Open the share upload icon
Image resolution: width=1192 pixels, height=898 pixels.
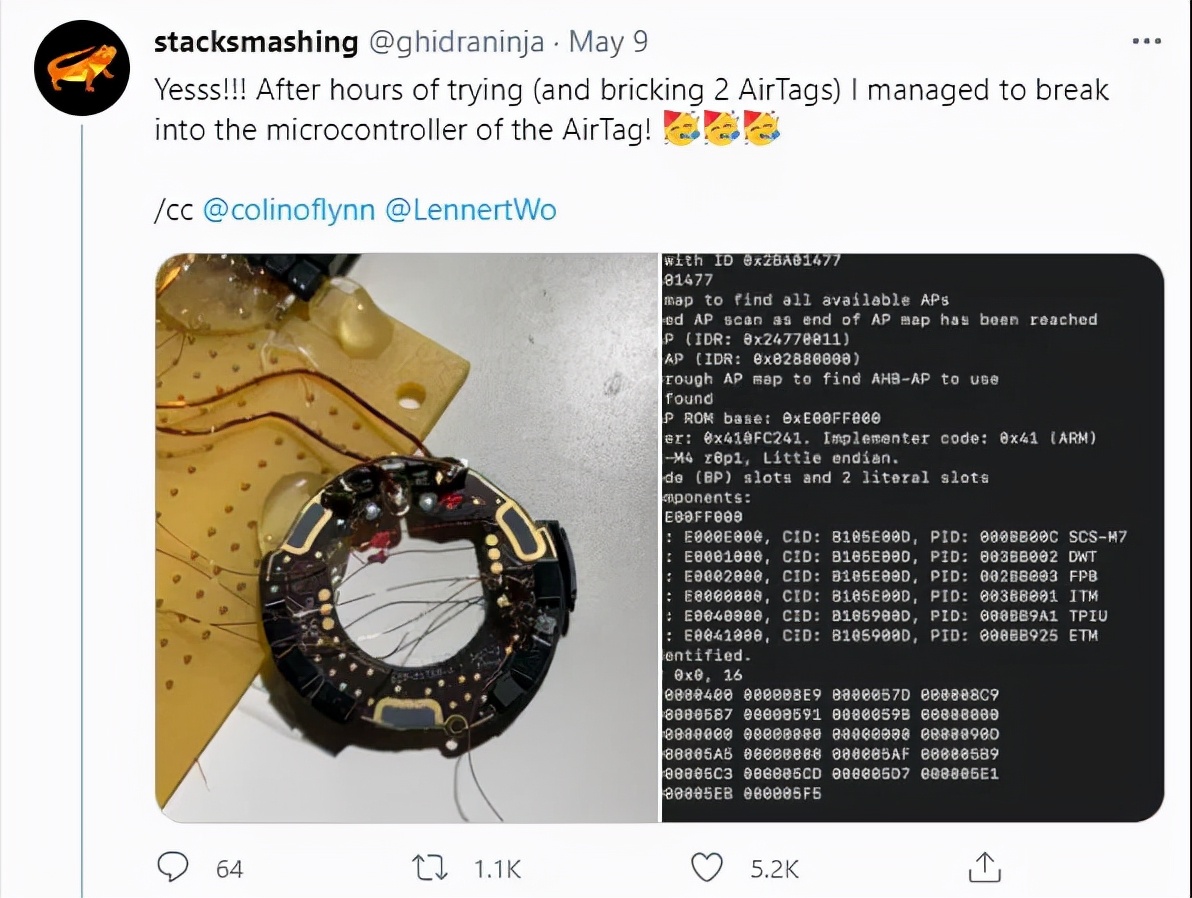(x=984, y=867)
